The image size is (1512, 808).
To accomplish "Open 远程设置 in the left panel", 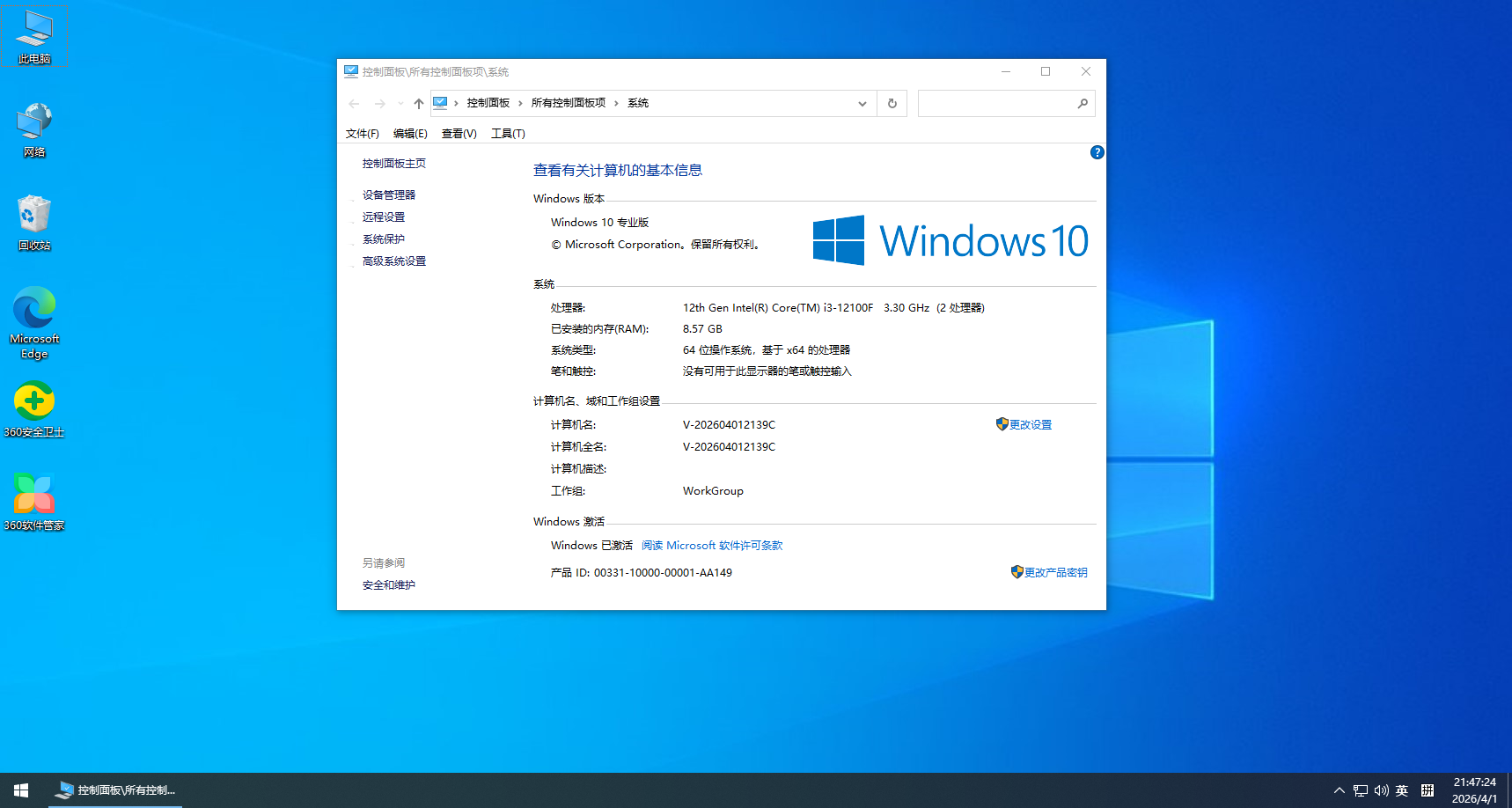I will (x=383, y=217).
